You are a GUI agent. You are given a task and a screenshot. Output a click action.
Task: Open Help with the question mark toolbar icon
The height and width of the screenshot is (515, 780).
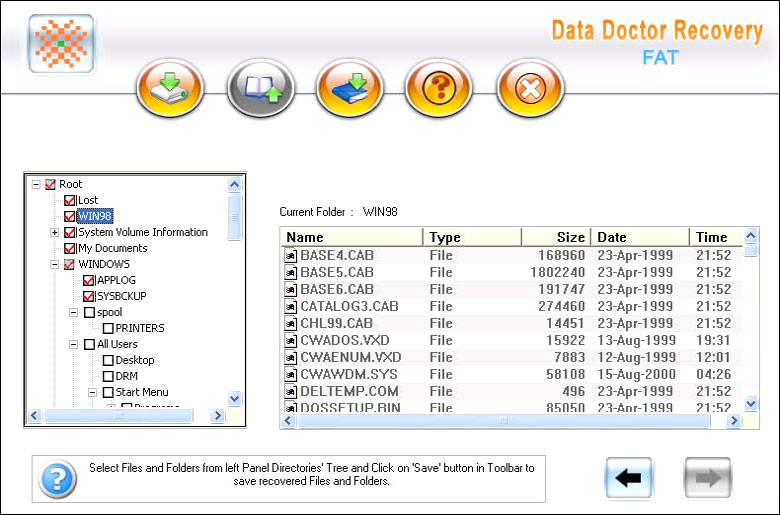(x=439, y=88)
